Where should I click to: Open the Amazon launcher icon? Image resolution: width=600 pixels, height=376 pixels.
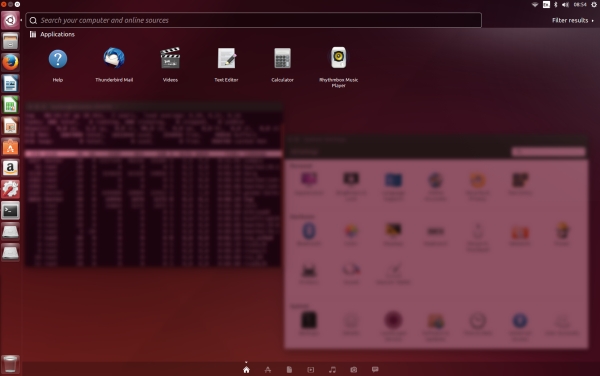tap(10, 168)
